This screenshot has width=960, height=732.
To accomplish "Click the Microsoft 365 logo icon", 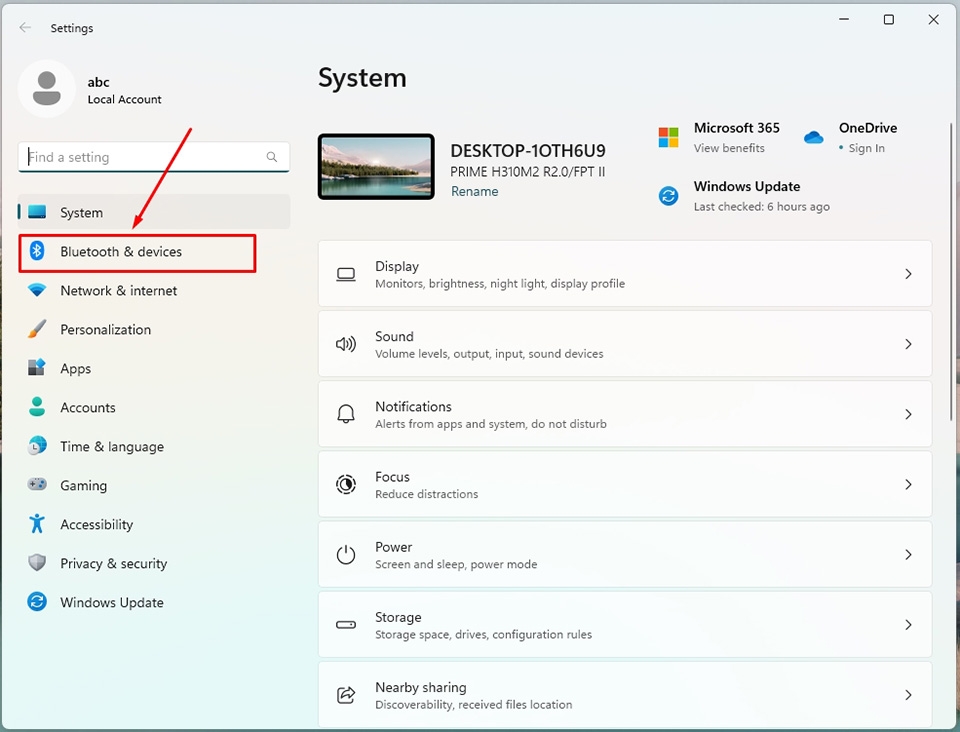I will (669, 137).
